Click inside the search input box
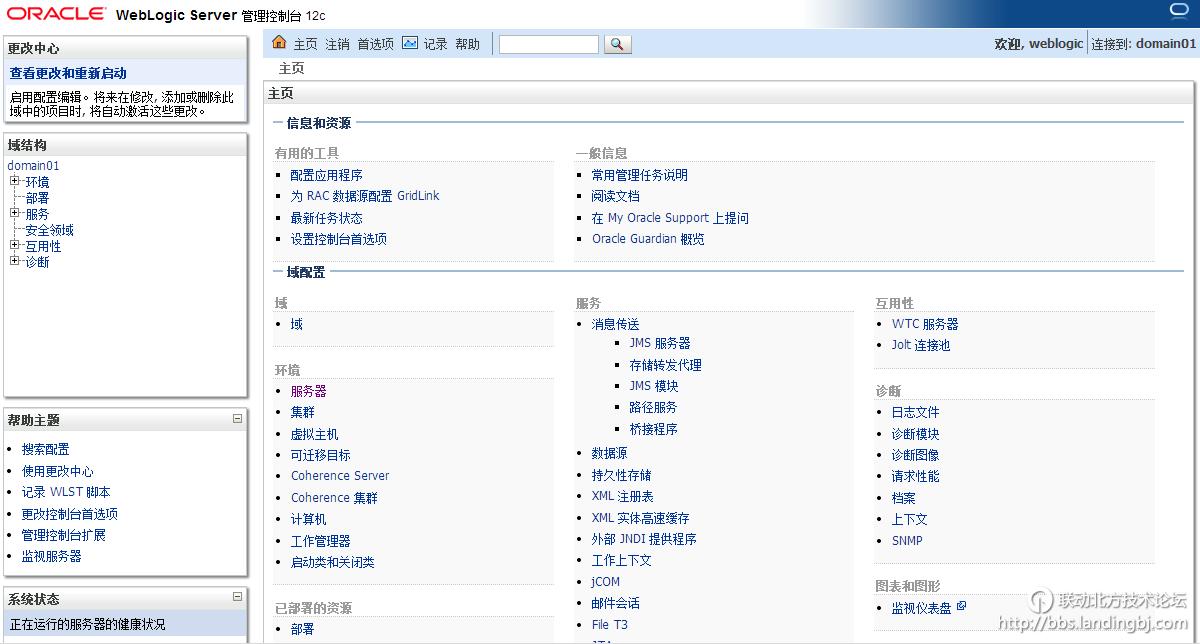Screen dimensions: 1200x644 point(550,43)
